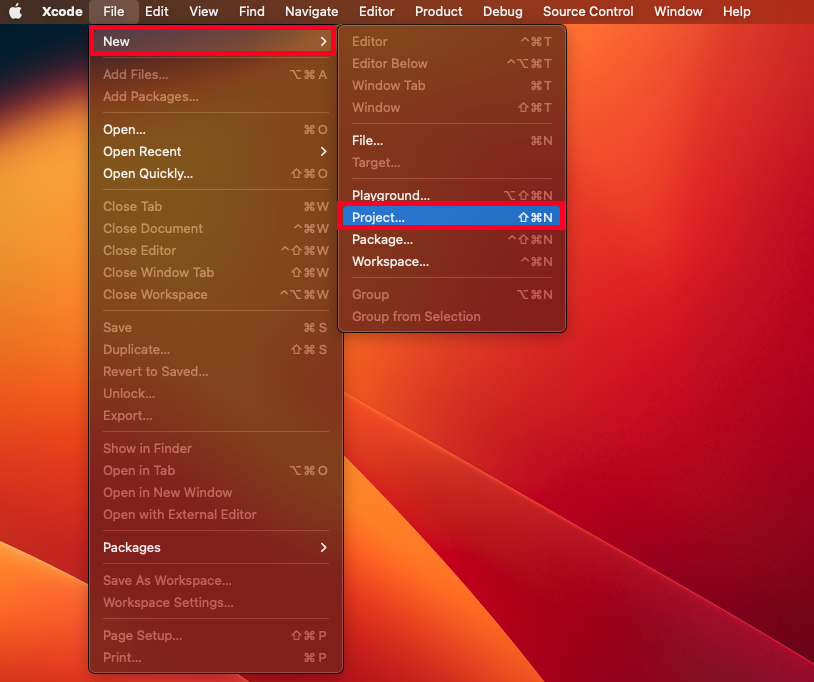Expand the New submenu

(x=213, y=42)
